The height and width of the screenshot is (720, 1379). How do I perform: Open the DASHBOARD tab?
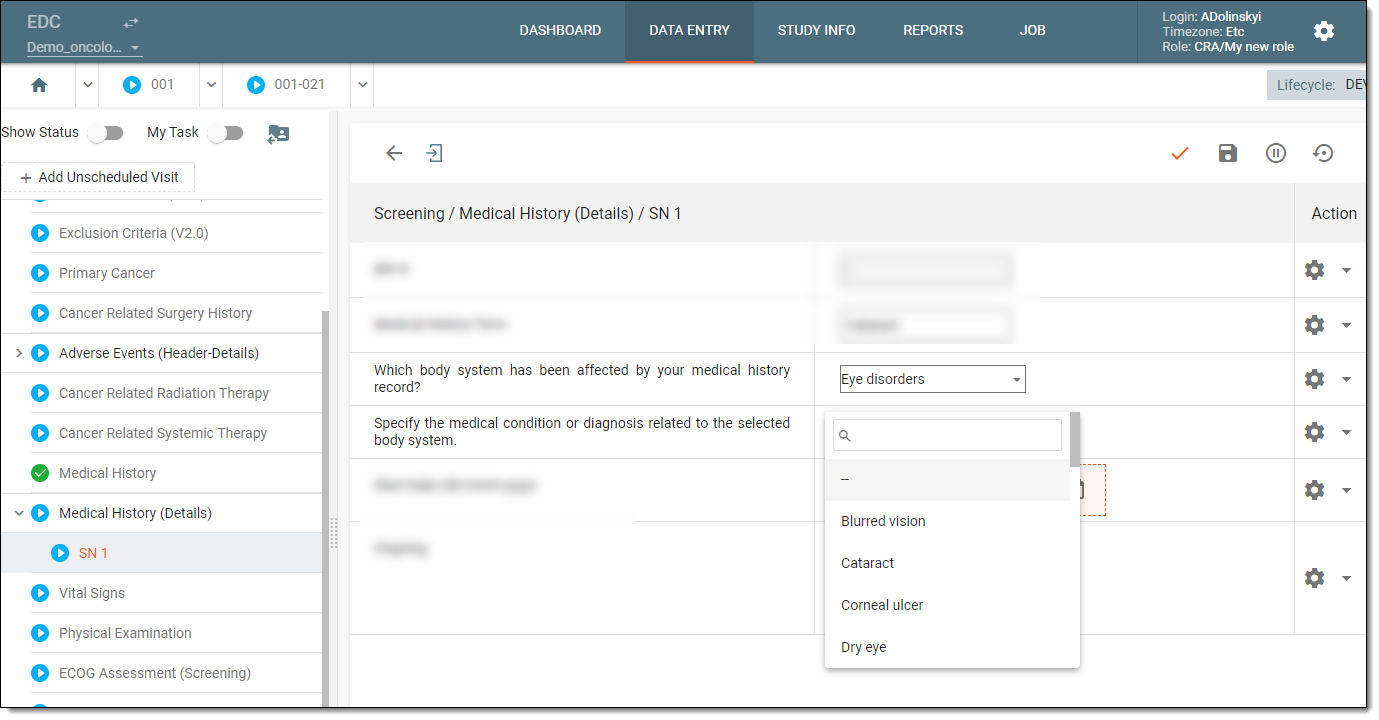[x=560, y=31]
